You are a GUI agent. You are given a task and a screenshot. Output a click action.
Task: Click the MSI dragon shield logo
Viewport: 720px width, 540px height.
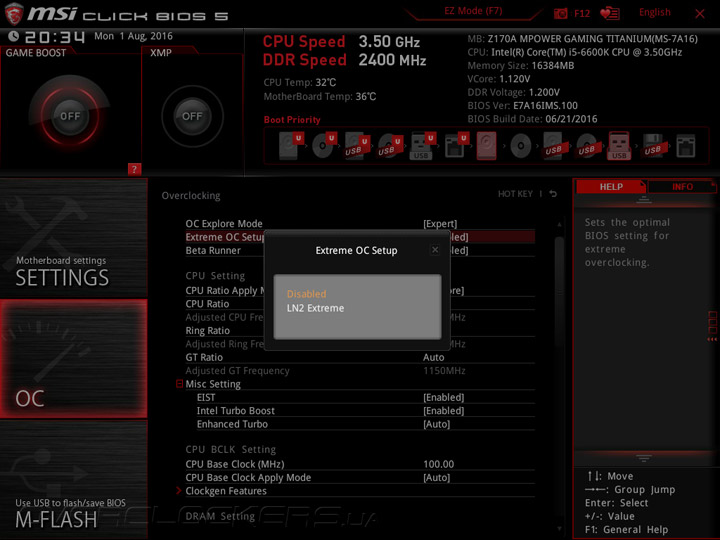[14, 14]
